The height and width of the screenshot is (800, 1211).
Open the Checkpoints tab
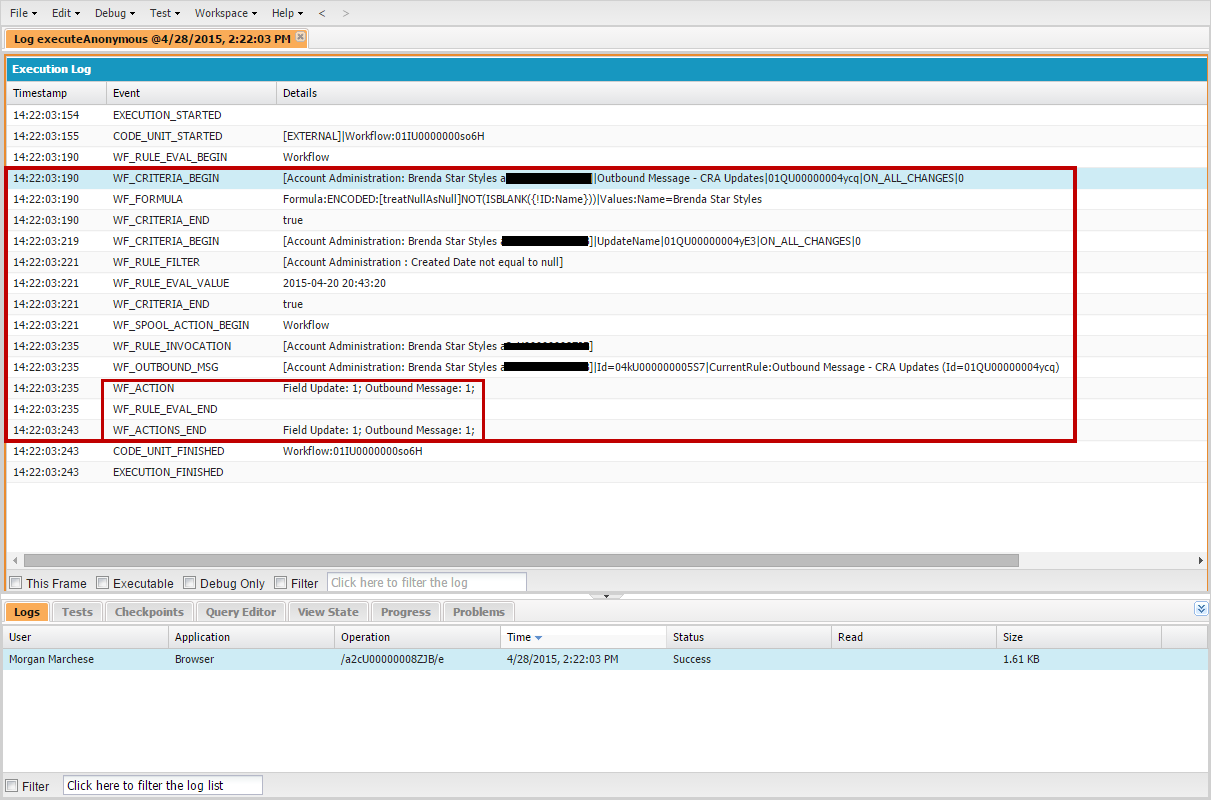(x=149, y=612)
